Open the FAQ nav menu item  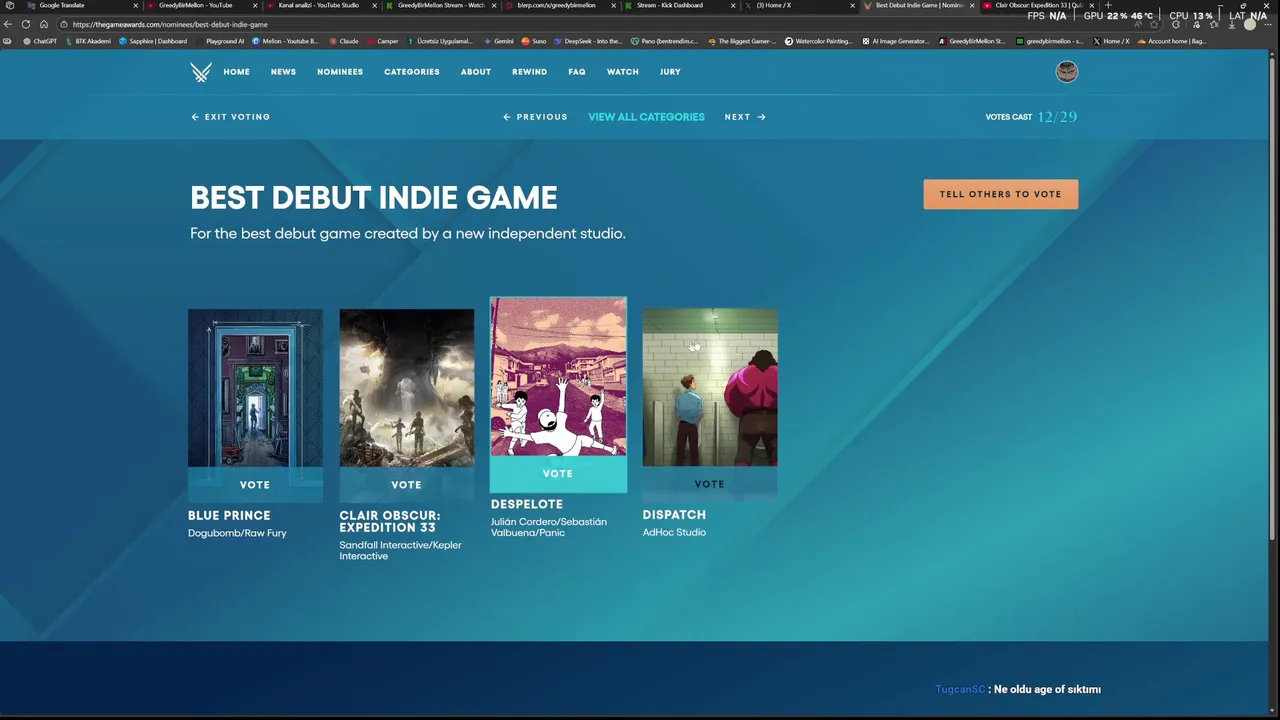tap(577, 72)
